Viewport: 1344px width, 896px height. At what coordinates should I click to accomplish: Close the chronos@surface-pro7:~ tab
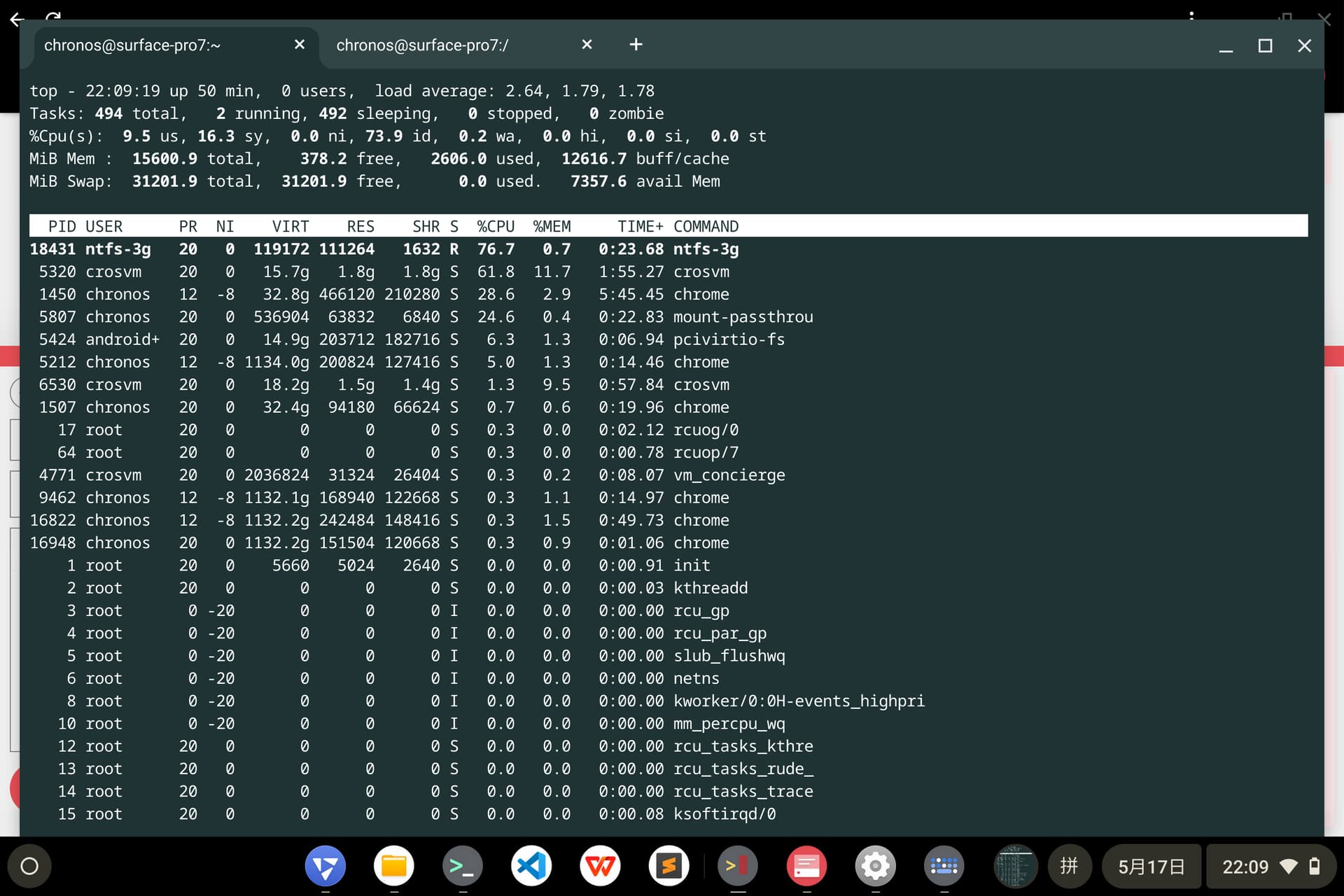300,45
